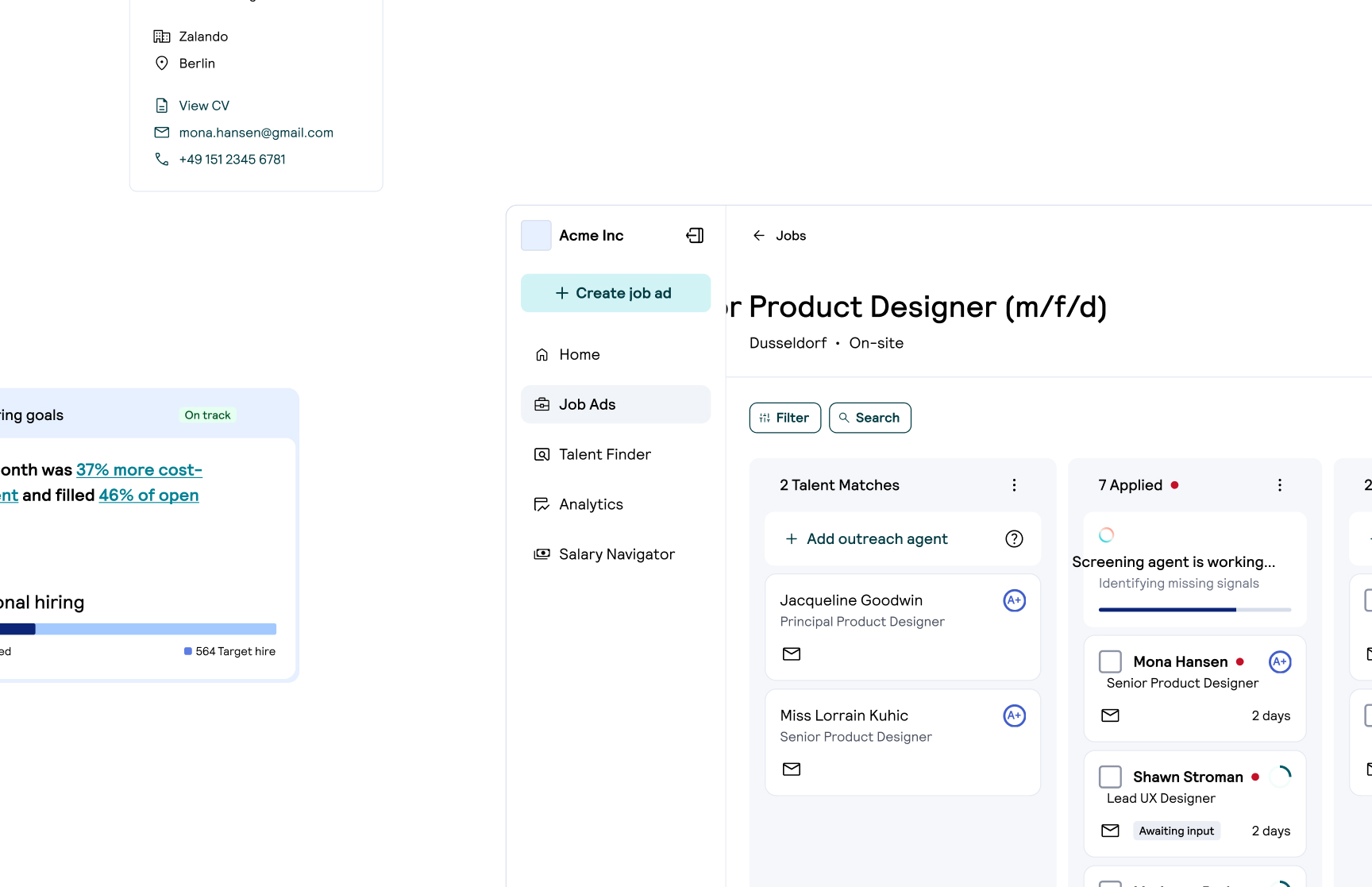The height and width of the screenshot is (887, 1372).
Task: Collapse sidebar icon next to Acme Inc
Action: point(695,235)
